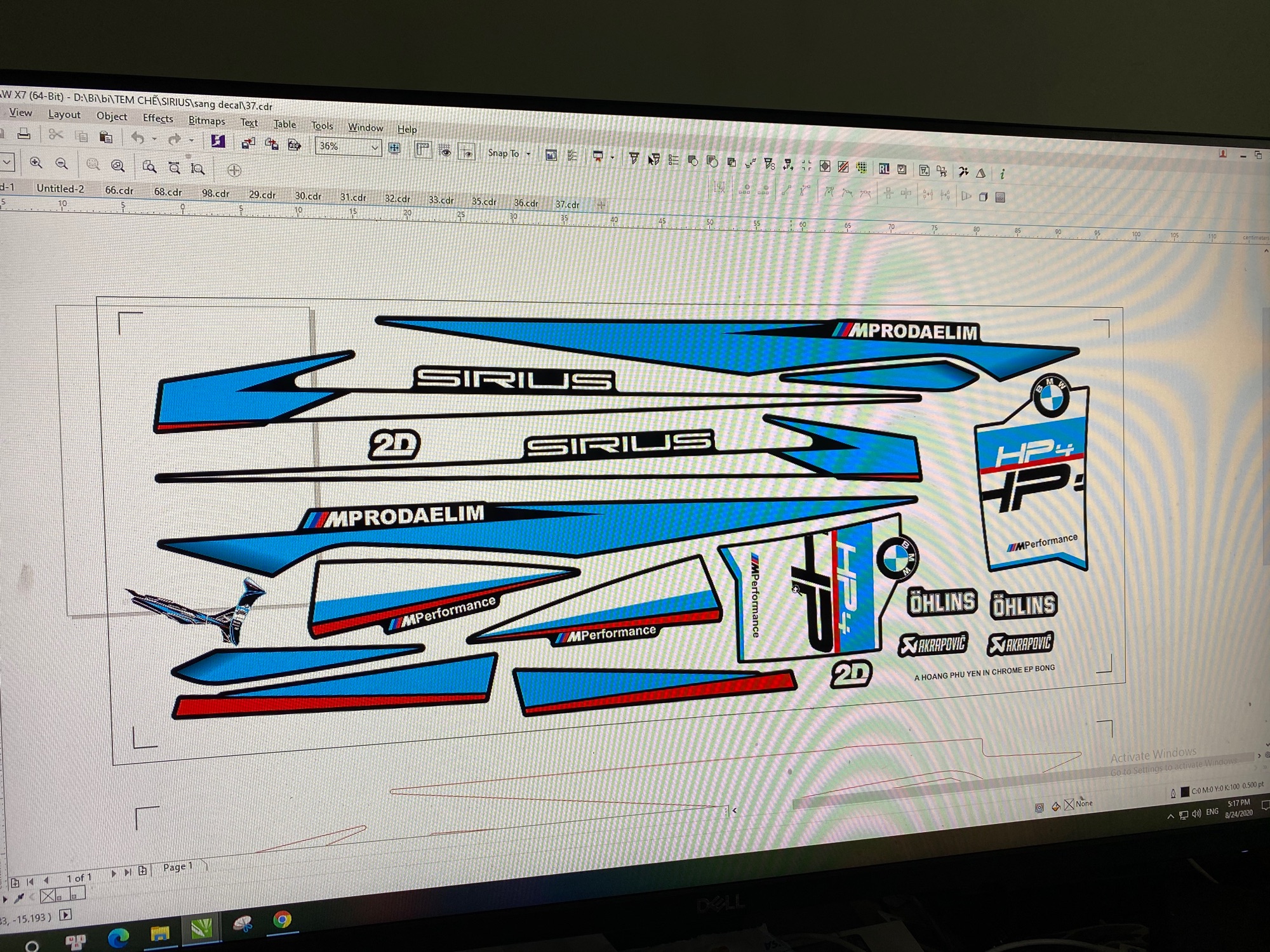This screenshot has height=952, width=1270.
Task: Select the Page 1 tab
Action: (177, 866)
